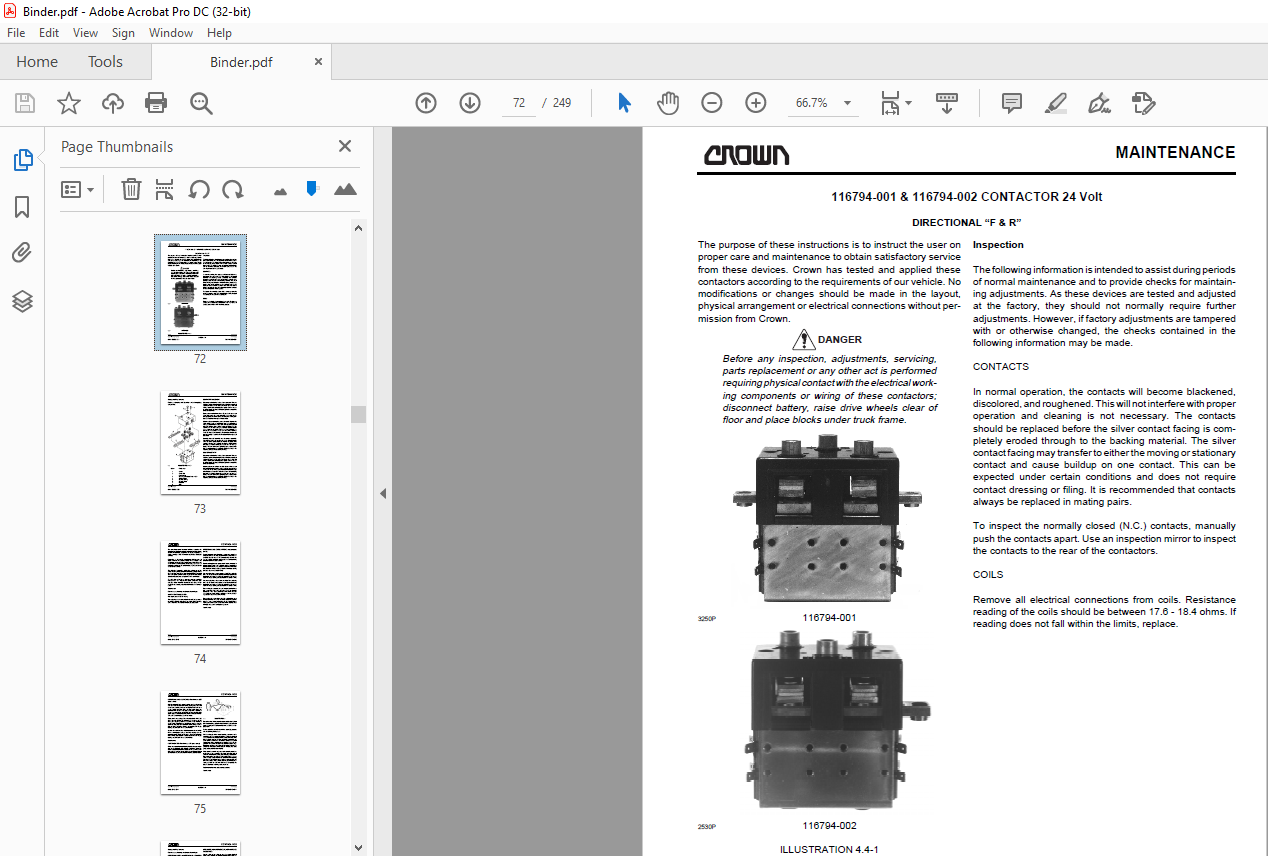Viewport: 1268px width, 856px height.
Task: Open zoom level 66.7% dropdown
Action: [x=824, y=103]
